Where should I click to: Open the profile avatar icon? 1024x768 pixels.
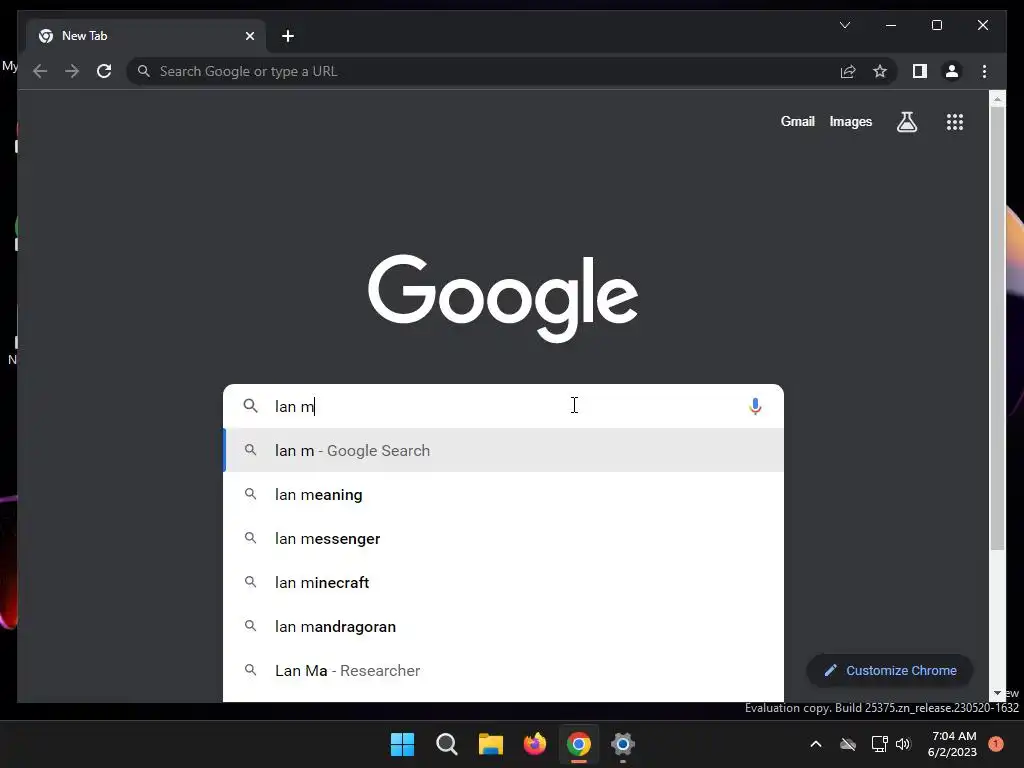click(952, 71)
